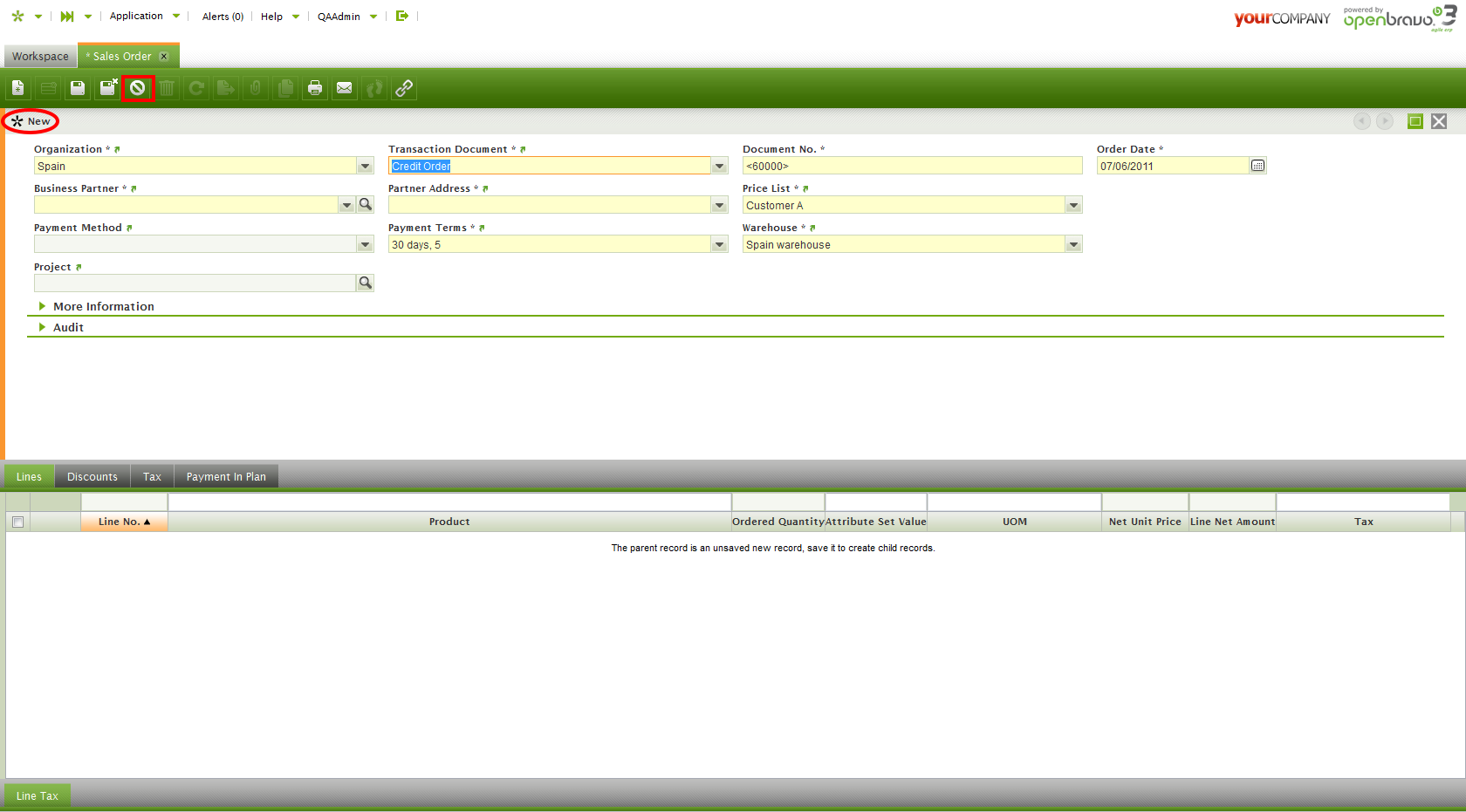Sort by Ordered Quantity column header
This screenshot has width=1466, height=812.
pos(778,522)
